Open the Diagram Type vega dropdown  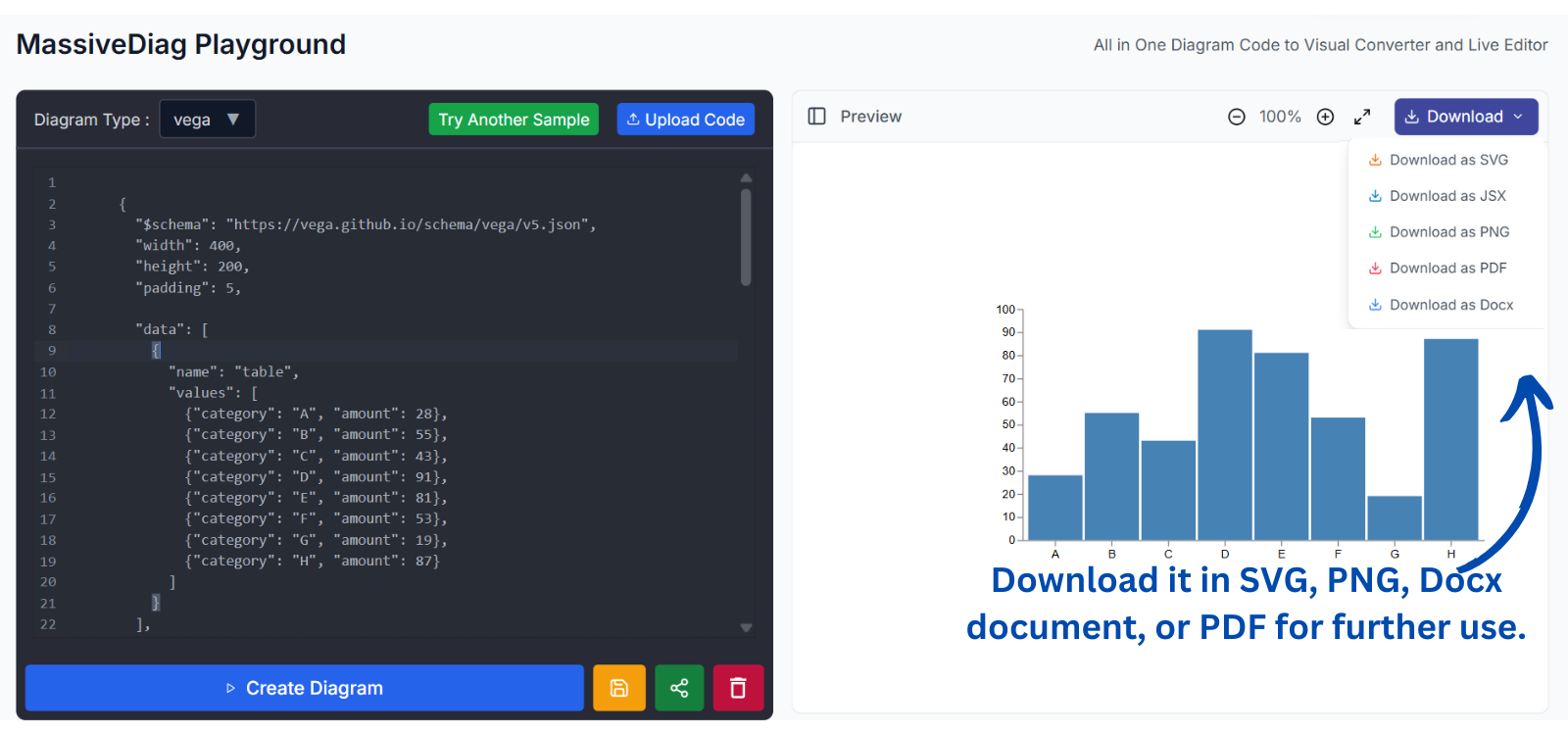point(207,120)
